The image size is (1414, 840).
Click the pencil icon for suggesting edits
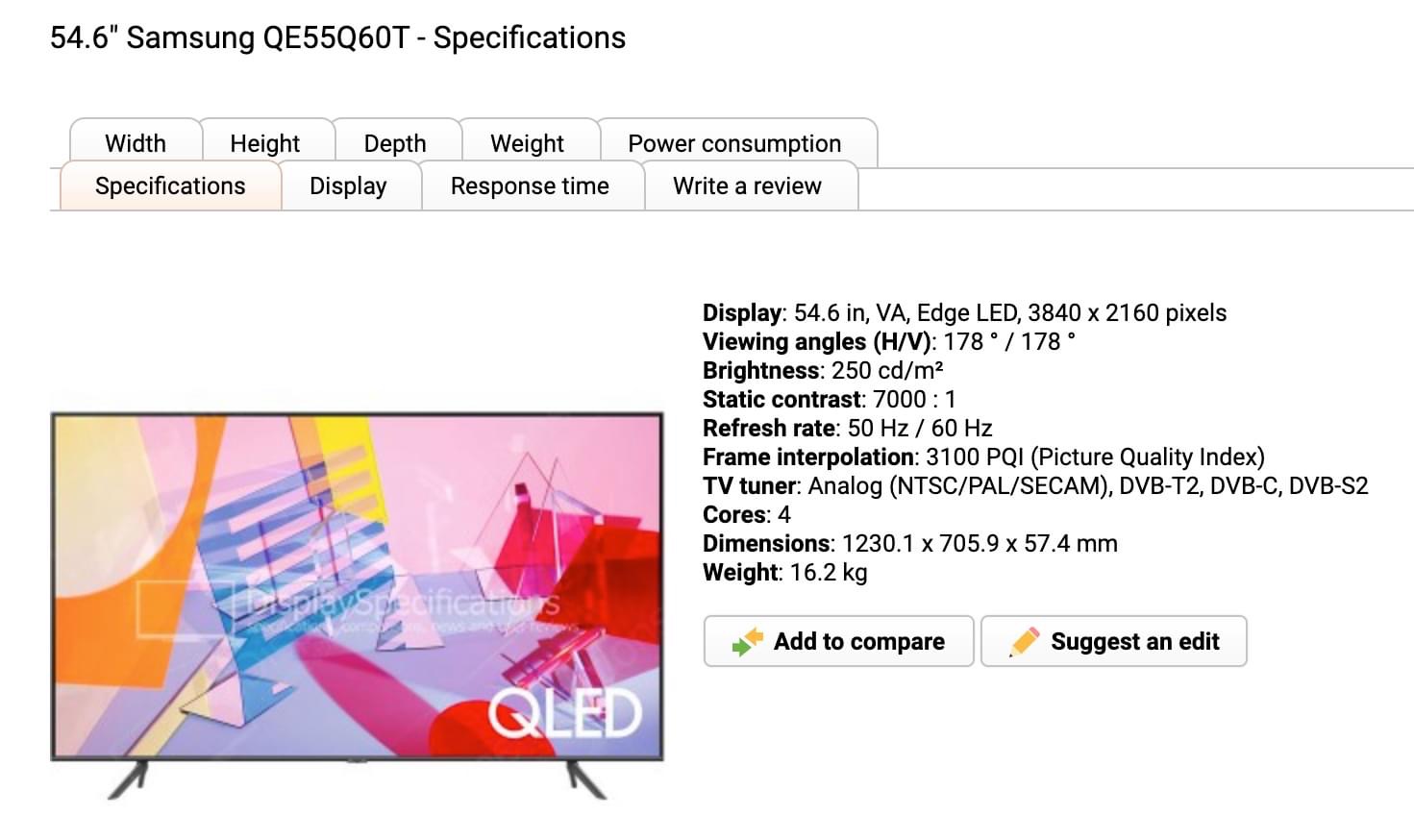(x=1024, y=641)
